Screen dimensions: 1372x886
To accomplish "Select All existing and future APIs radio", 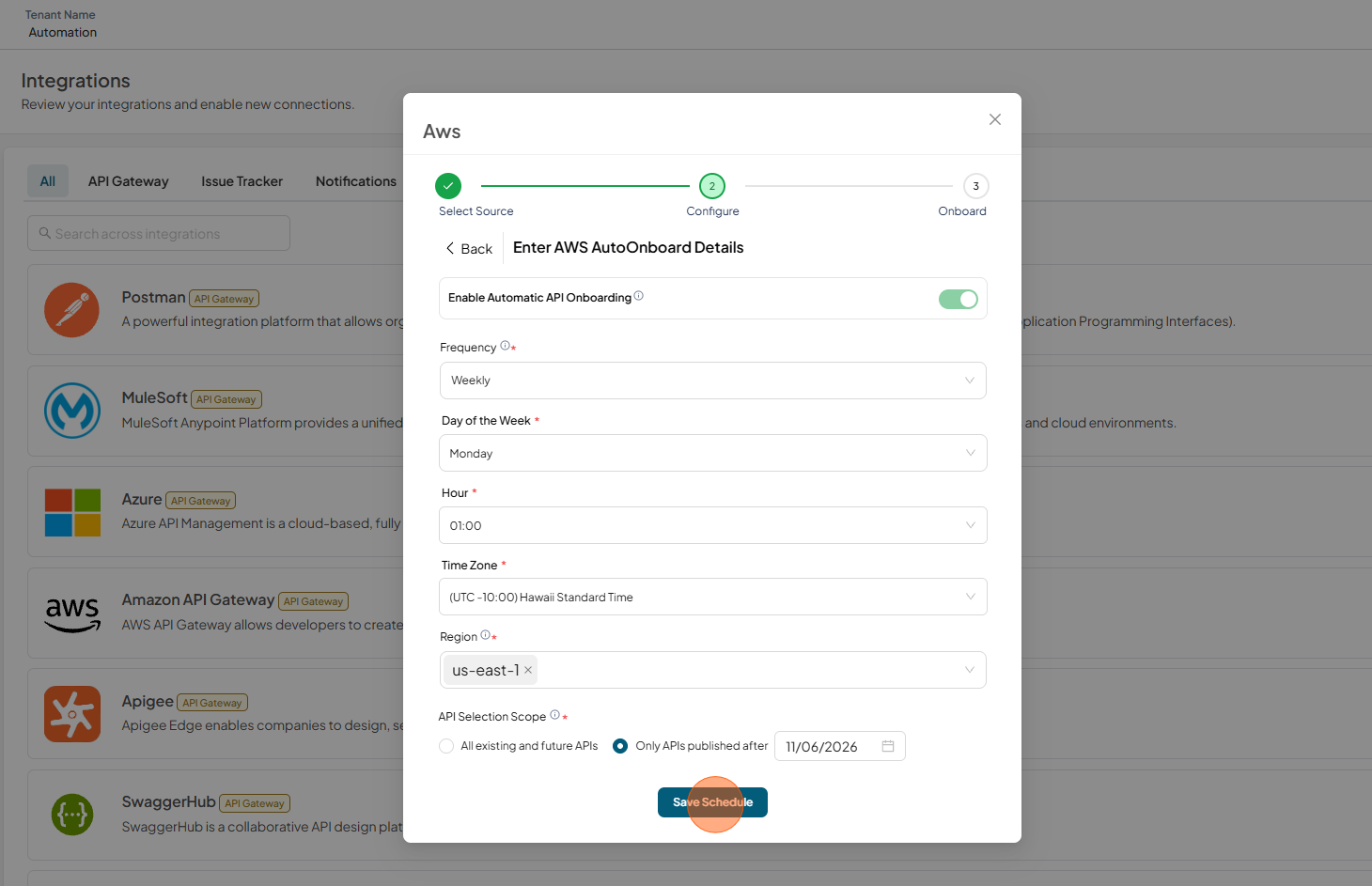I will pyautogui.click(x=446, y=746).
